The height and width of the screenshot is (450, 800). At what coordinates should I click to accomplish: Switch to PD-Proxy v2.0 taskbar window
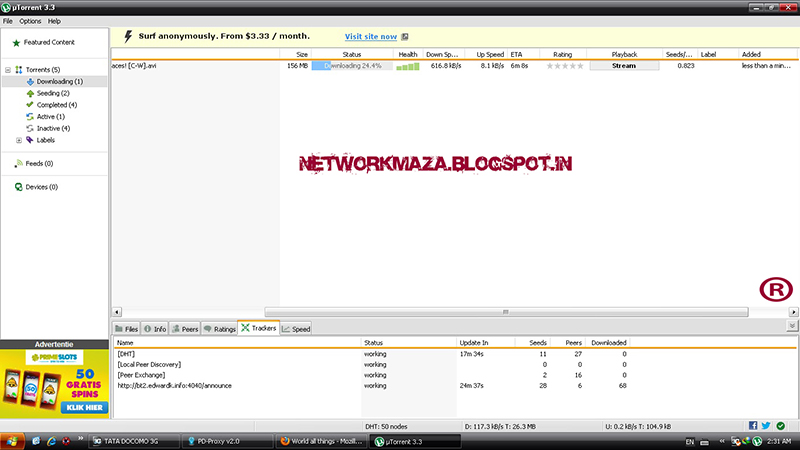click(x=228, y=441)
